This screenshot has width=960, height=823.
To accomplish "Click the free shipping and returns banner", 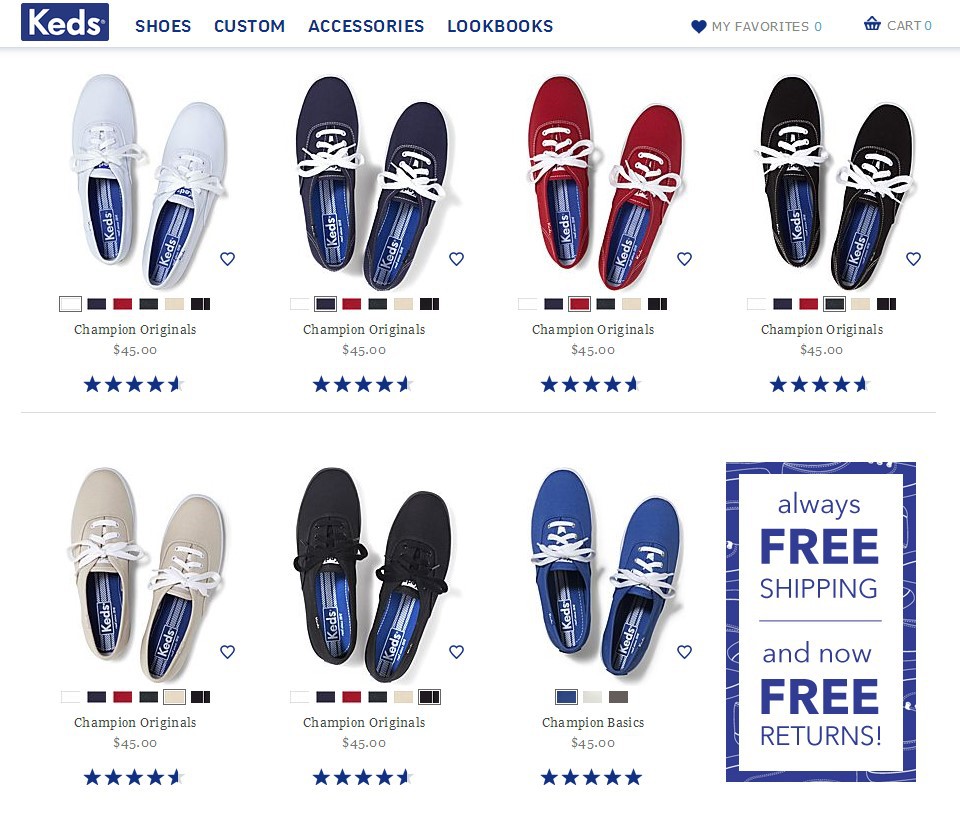I will 820,622.
